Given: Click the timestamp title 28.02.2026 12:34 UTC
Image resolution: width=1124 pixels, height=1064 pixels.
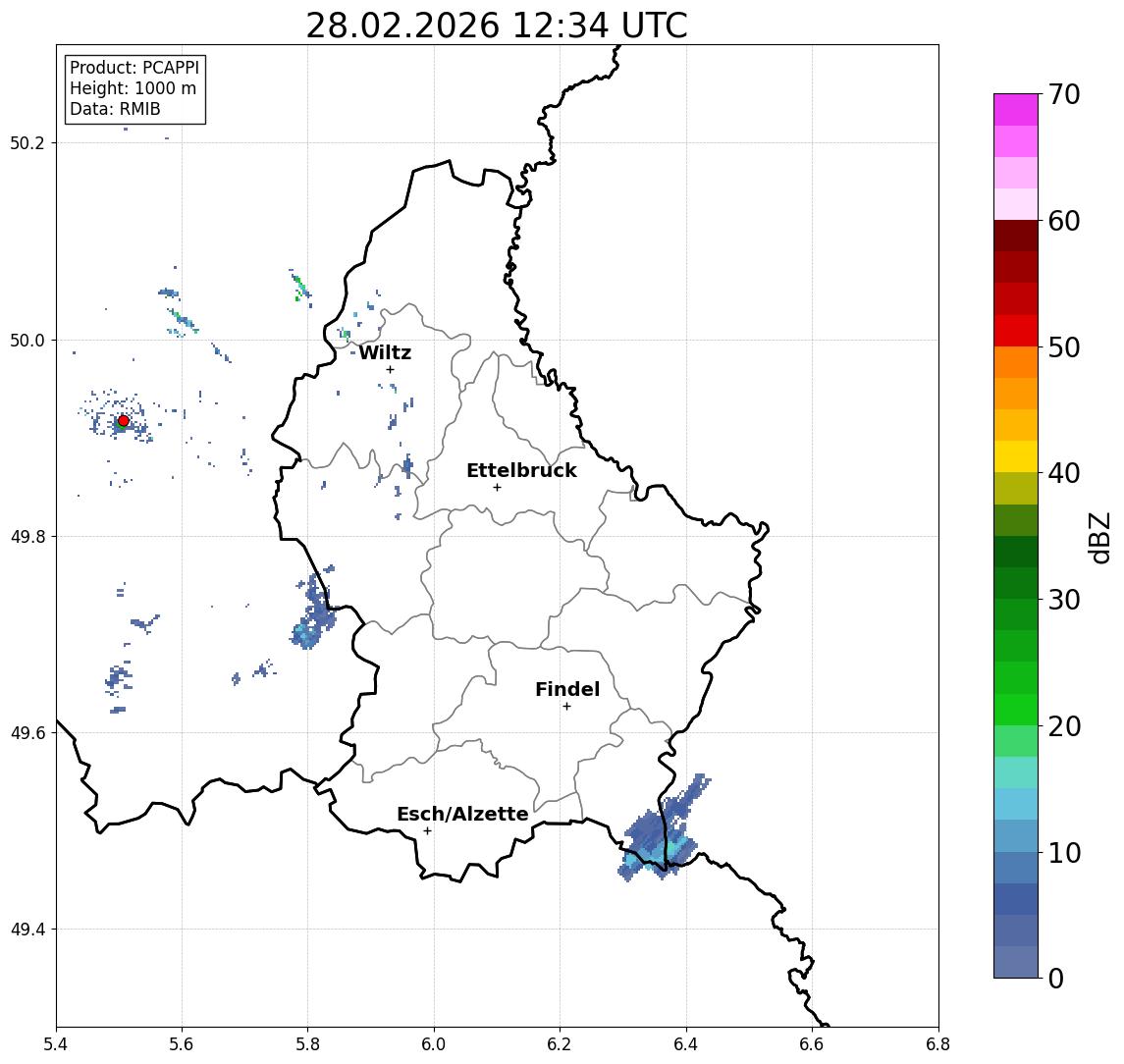Looking at the screenshot, I should point(497,26).
